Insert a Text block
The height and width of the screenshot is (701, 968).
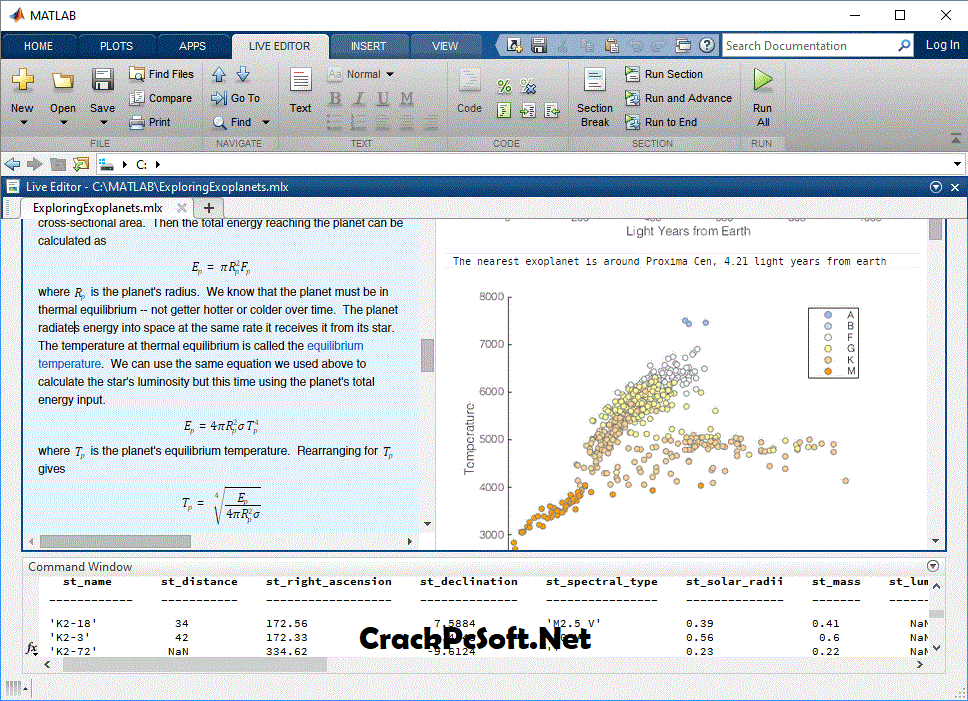point(301,91)
